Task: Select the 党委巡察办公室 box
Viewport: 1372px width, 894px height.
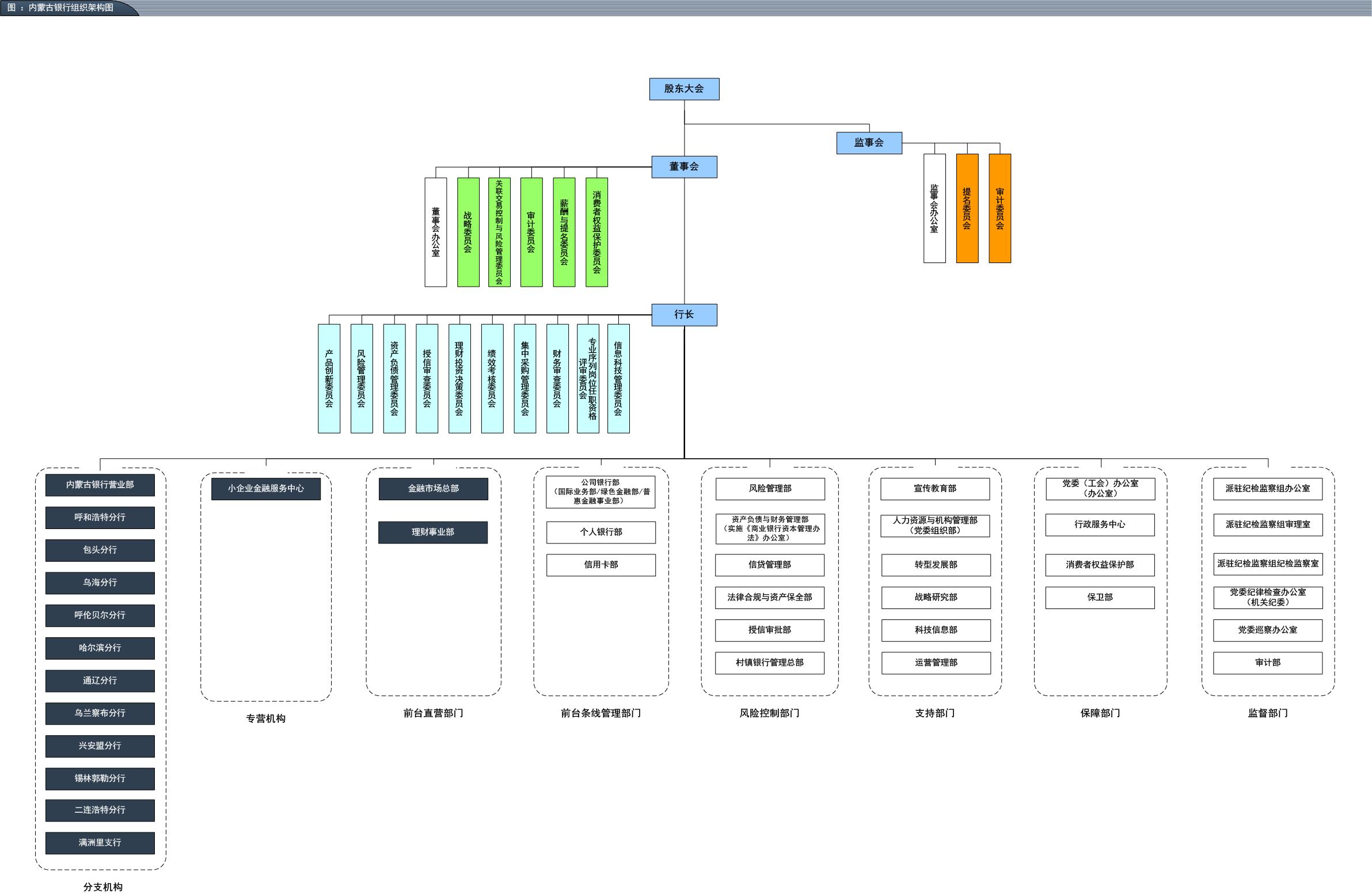Action: pyautogui.click(x=1268, y=630)
